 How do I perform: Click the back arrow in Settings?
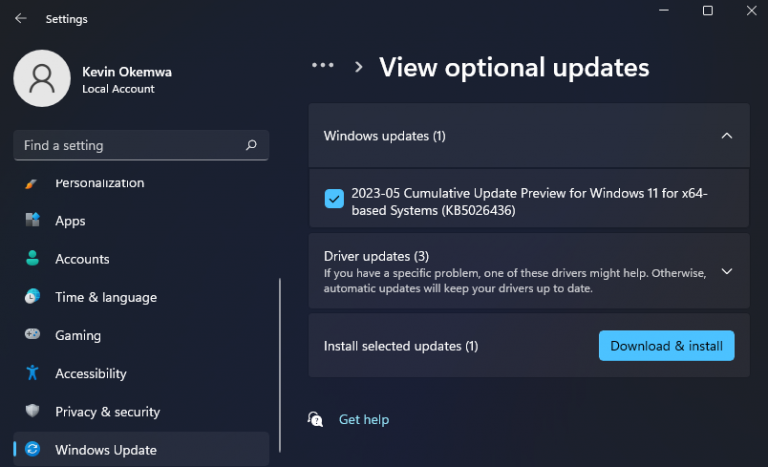(x=21, y=19)
